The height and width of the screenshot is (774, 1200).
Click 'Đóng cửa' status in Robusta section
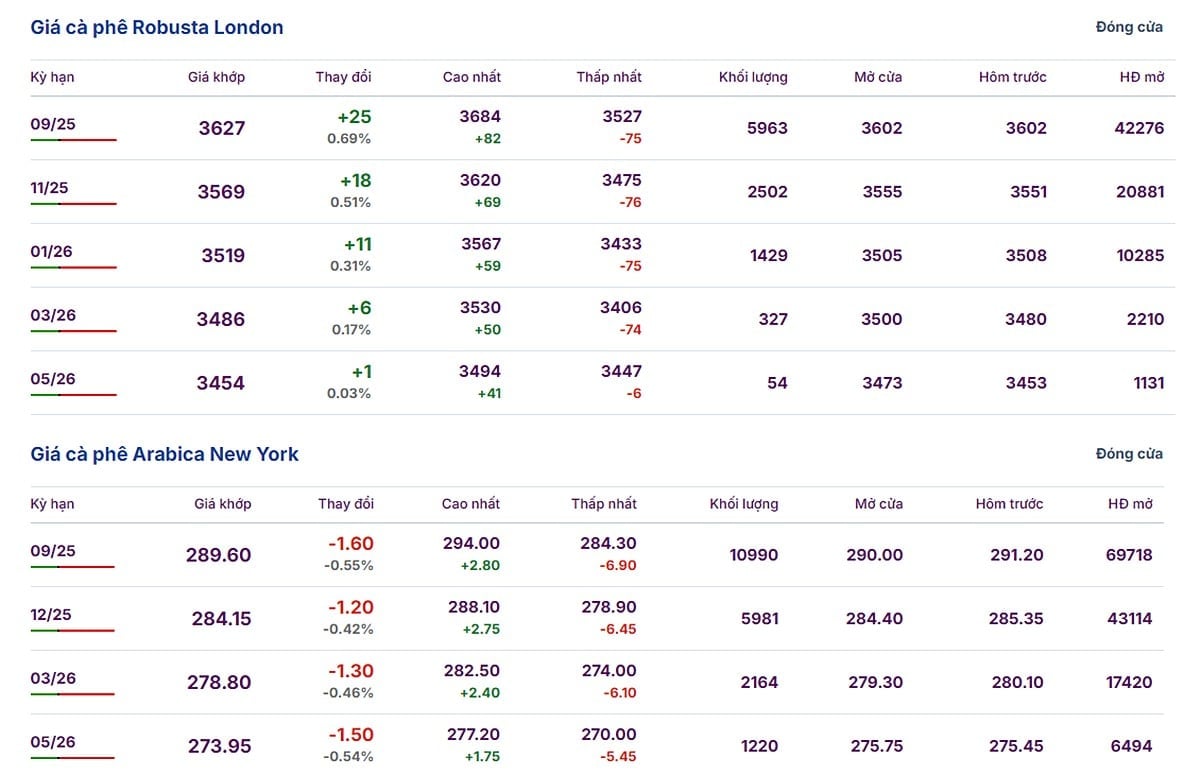(x=1129, y=27)
